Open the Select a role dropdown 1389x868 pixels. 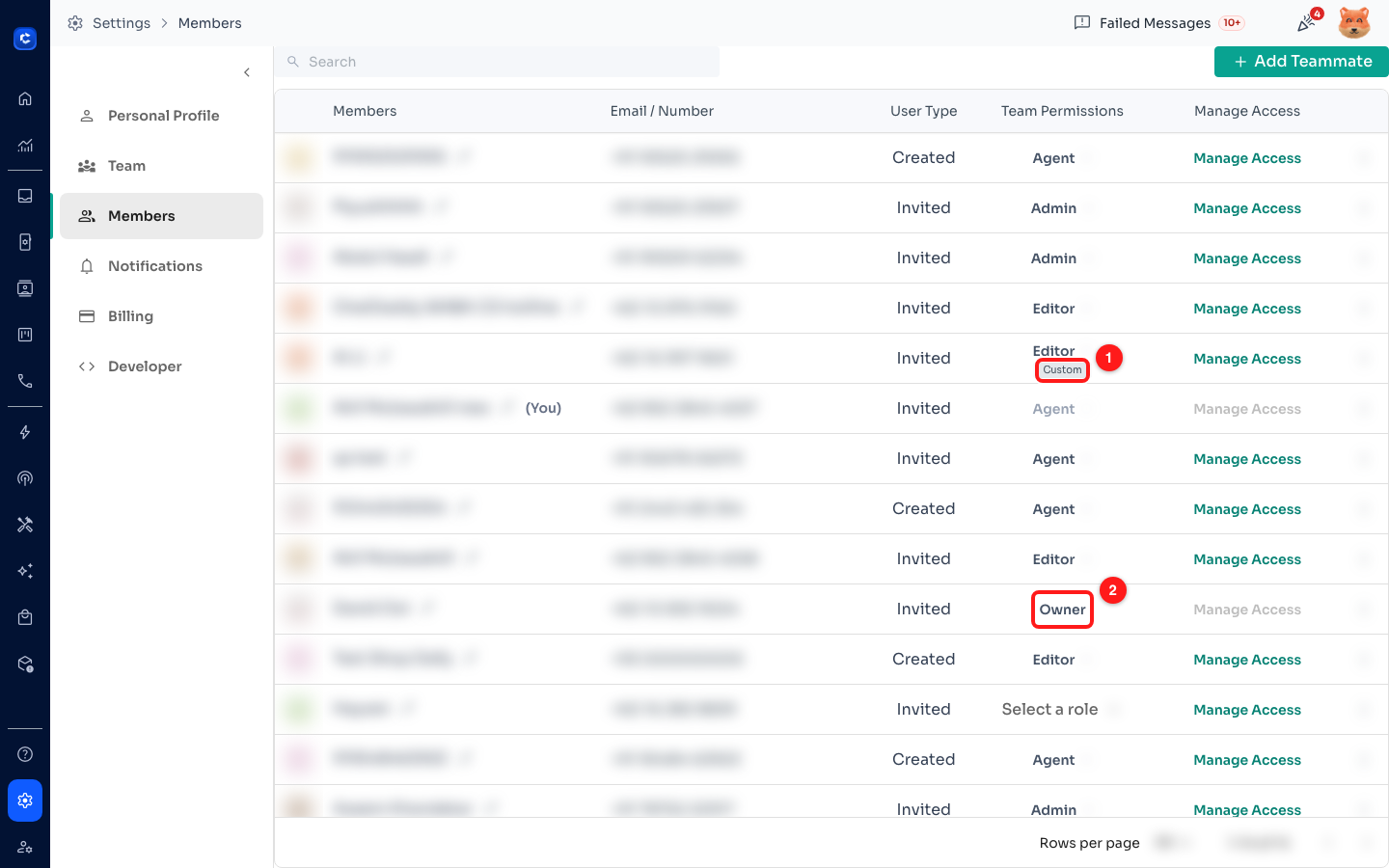[1061, 710]
